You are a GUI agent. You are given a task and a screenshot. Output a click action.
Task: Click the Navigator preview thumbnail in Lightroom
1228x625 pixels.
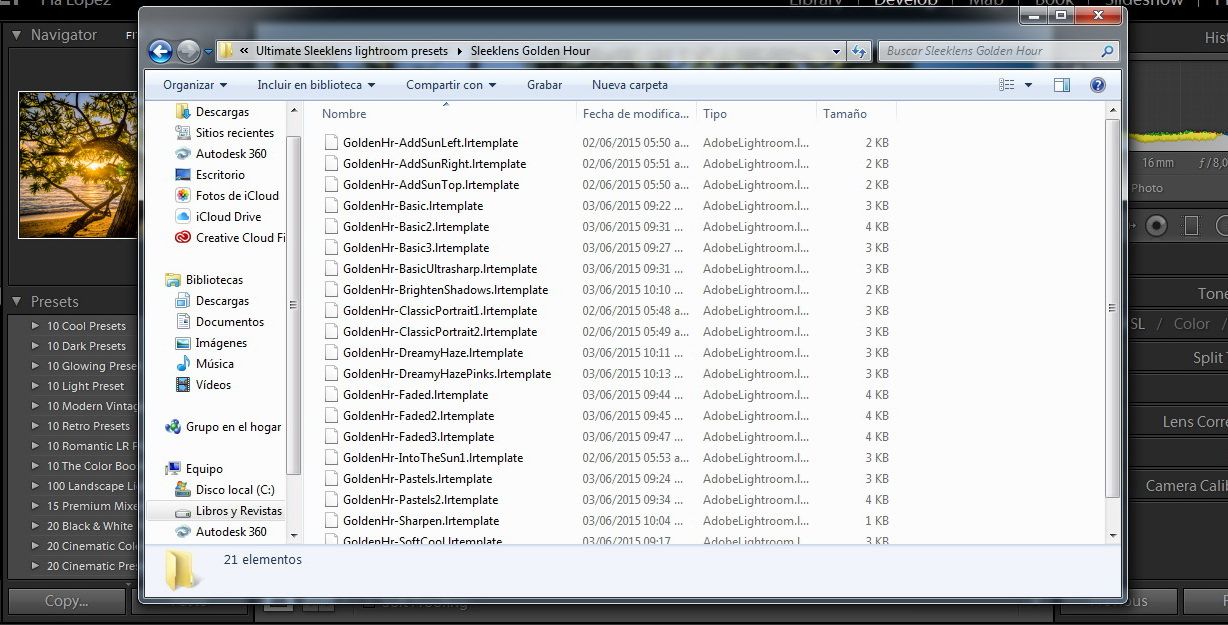coord(78,164)
